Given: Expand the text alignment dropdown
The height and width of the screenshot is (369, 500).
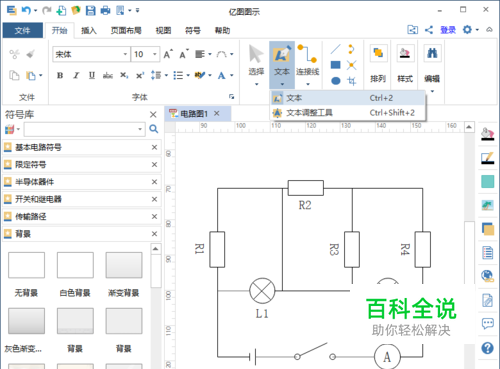Looking at the screenshot, I should 210,54.
